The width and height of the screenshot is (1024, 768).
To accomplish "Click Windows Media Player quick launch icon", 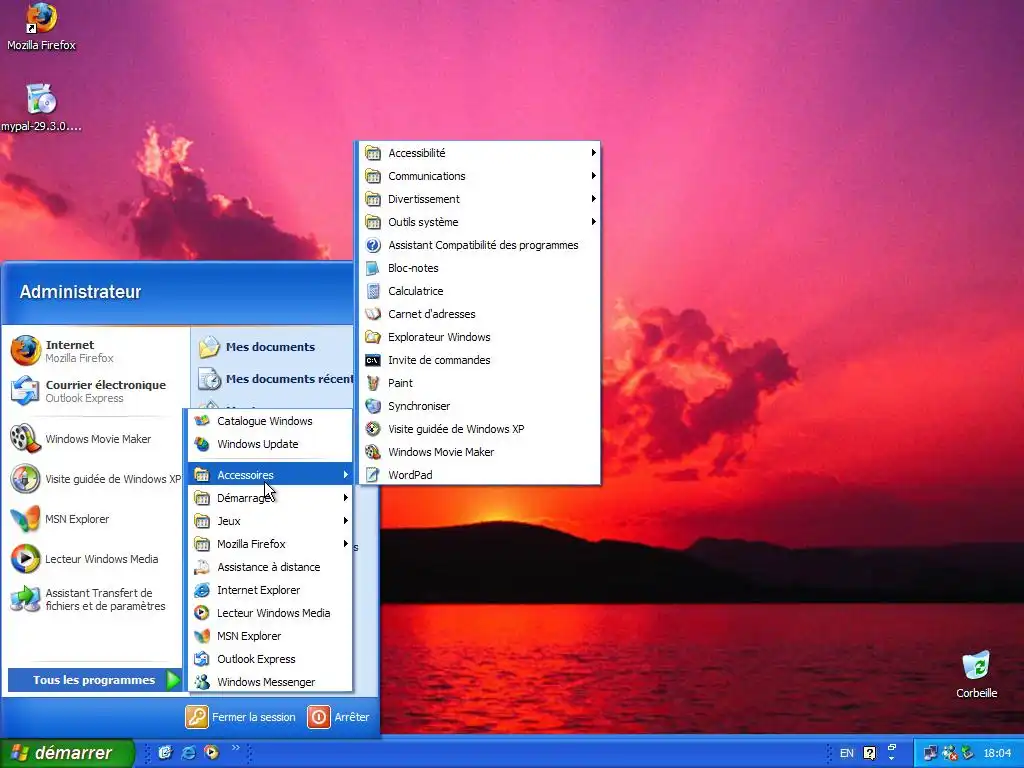I will coord(212,752).
